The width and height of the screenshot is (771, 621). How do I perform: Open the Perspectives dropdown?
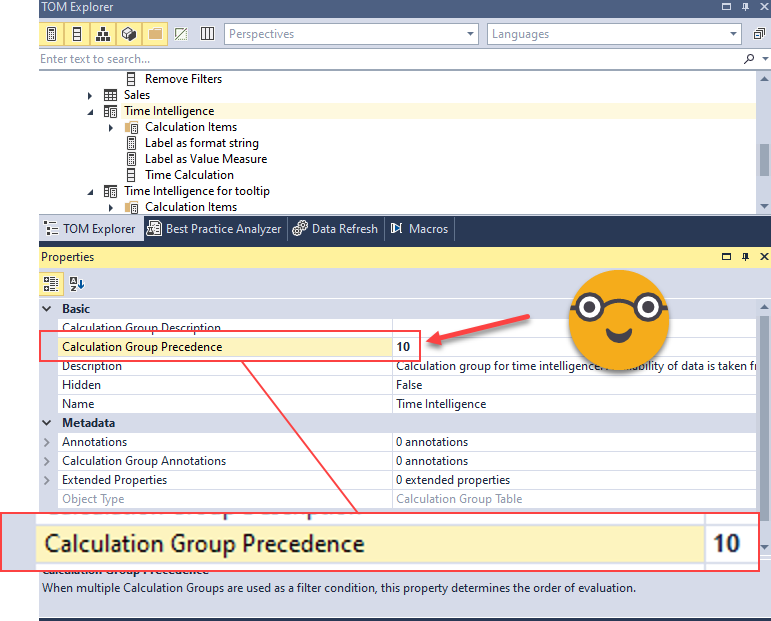(471, 34)
